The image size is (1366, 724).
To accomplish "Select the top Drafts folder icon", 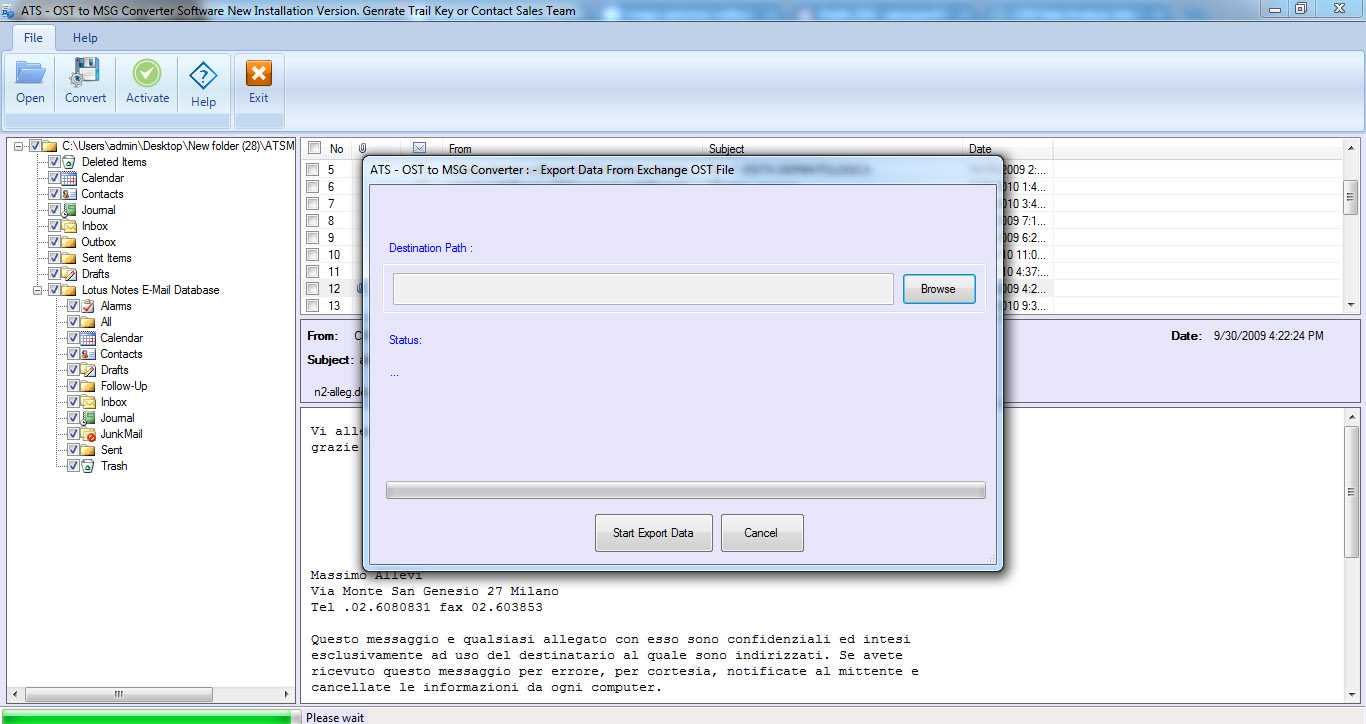I will tap(68, 274).
